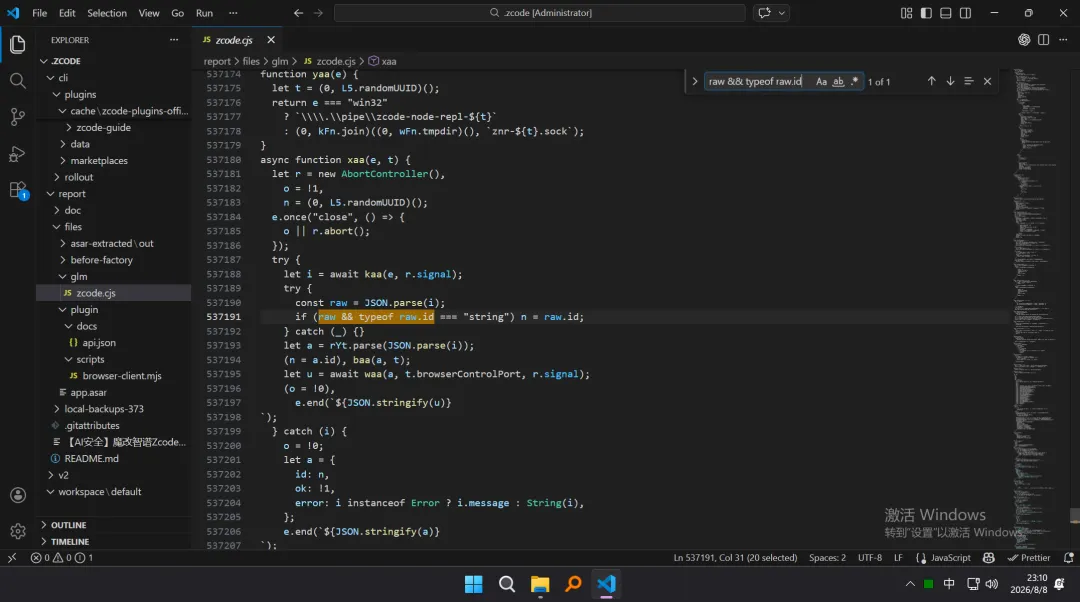Open the AI icon beside split editor
This screenshot has height=602, width=1080.
(1024, 40)
